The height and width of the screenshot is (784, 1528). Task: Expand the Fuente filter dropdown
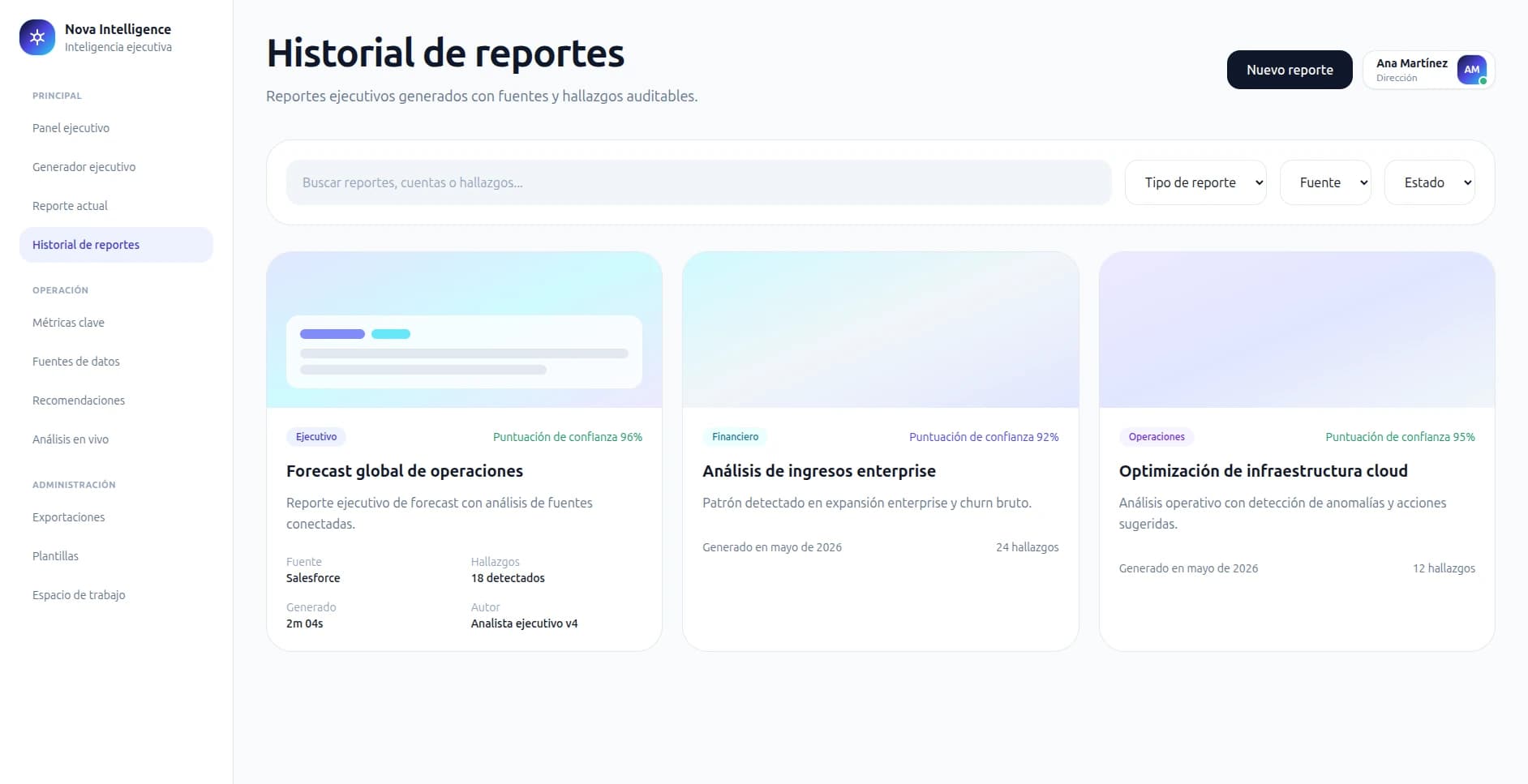point(1325,182)
